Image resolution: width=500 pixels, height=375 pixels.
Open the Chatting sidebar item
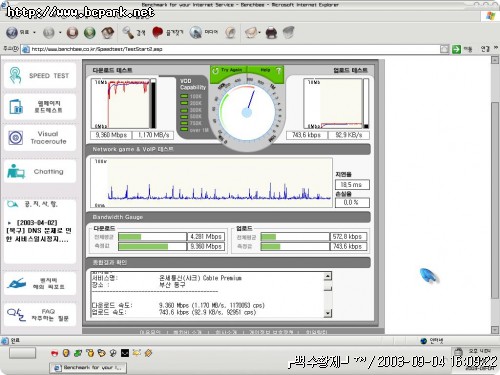(40, 172)
